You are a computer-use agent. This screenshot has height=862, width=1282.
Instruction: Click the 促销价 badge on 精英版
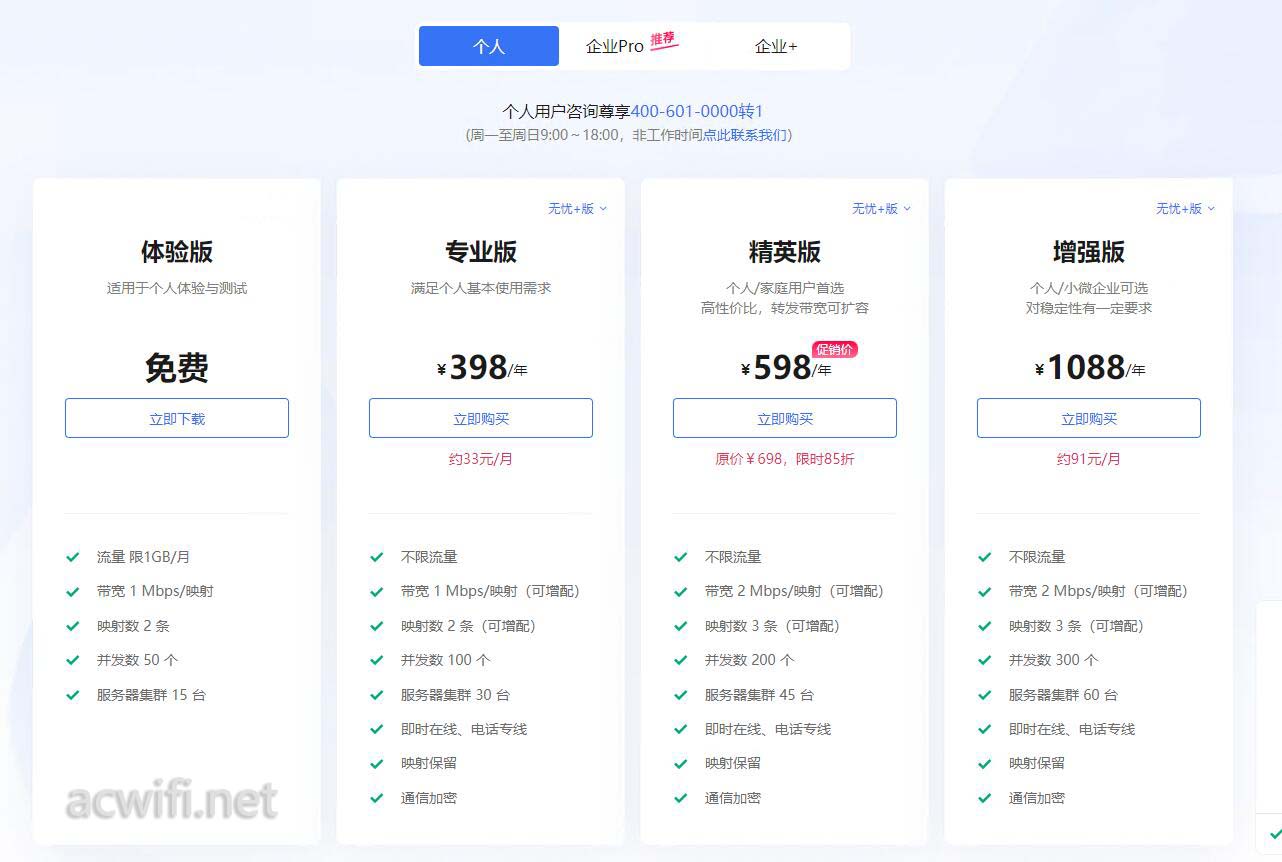[835, 349]
